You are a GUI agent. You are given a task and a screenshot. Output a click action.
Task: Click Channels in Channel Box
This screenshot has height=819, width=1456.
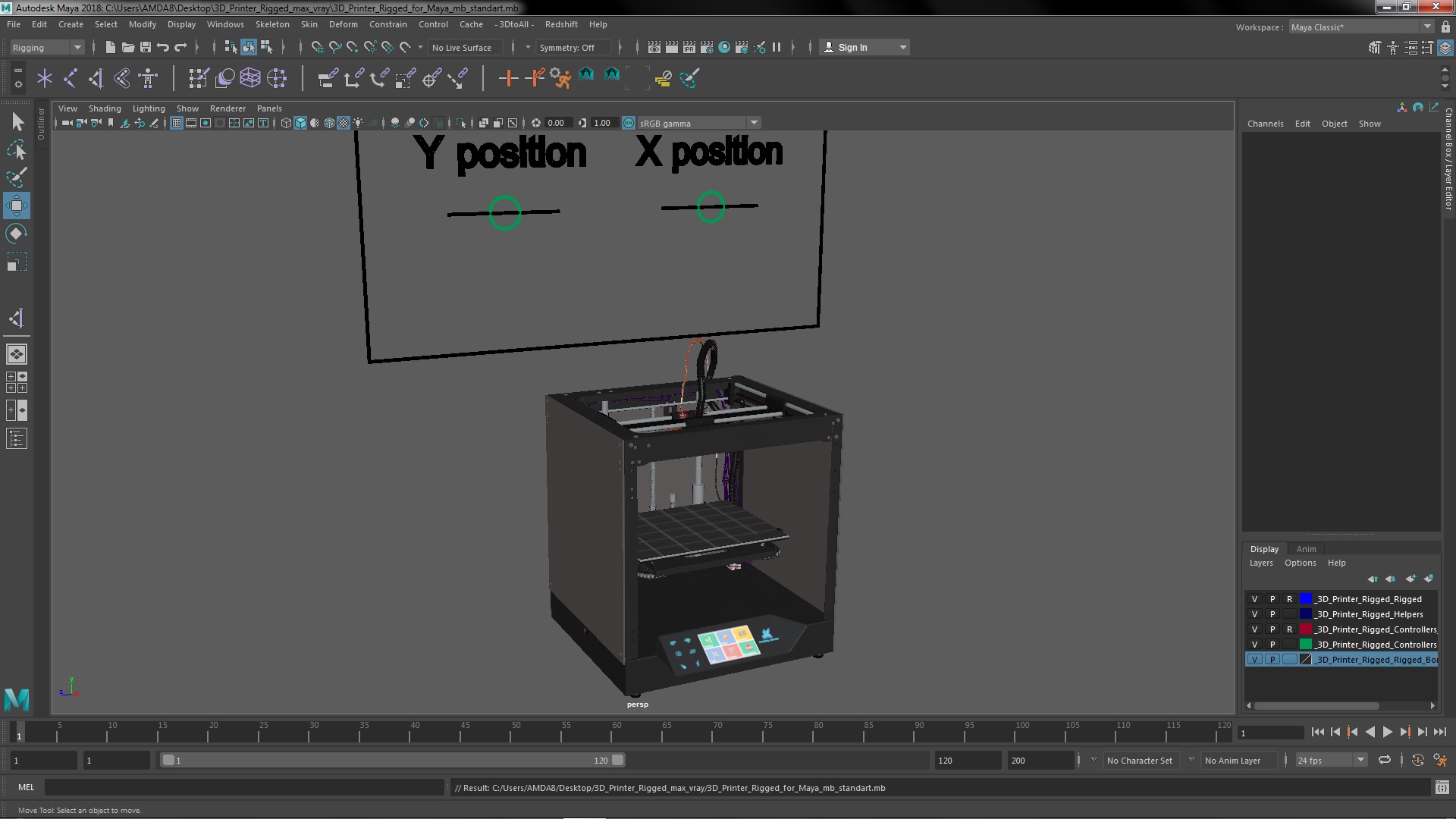[1265, 124]
